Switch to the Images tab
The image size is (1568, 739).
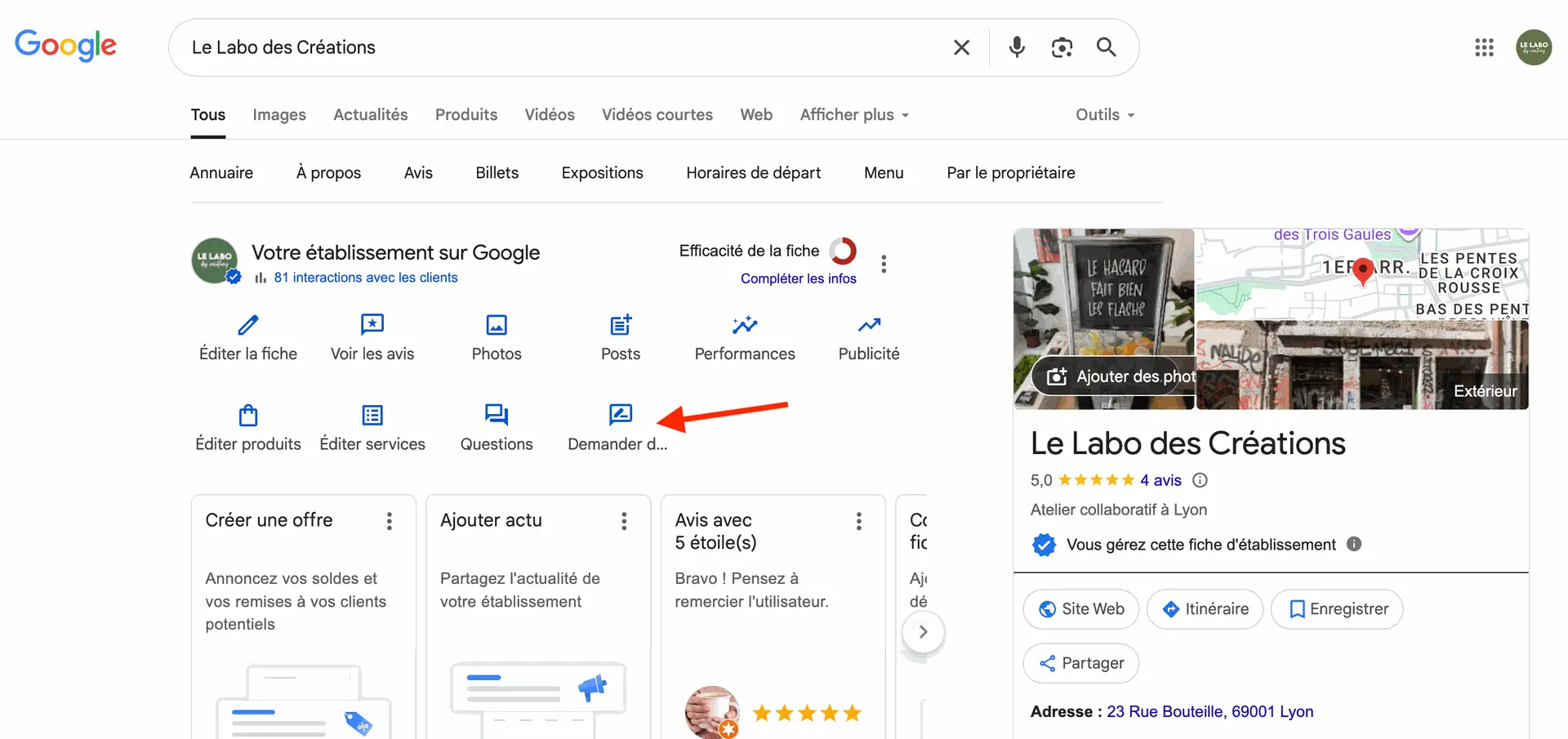tap(279, 114)
